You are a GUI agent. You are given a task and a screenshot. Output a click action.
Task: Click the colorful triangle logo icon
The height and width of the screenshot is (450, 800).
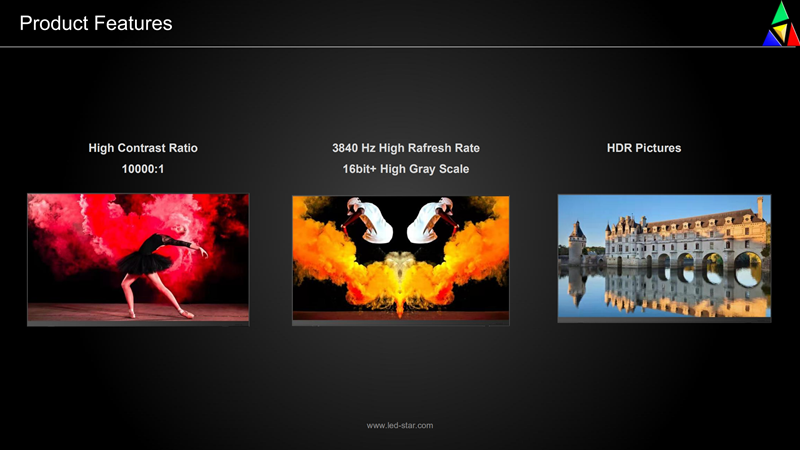[781, 23]
